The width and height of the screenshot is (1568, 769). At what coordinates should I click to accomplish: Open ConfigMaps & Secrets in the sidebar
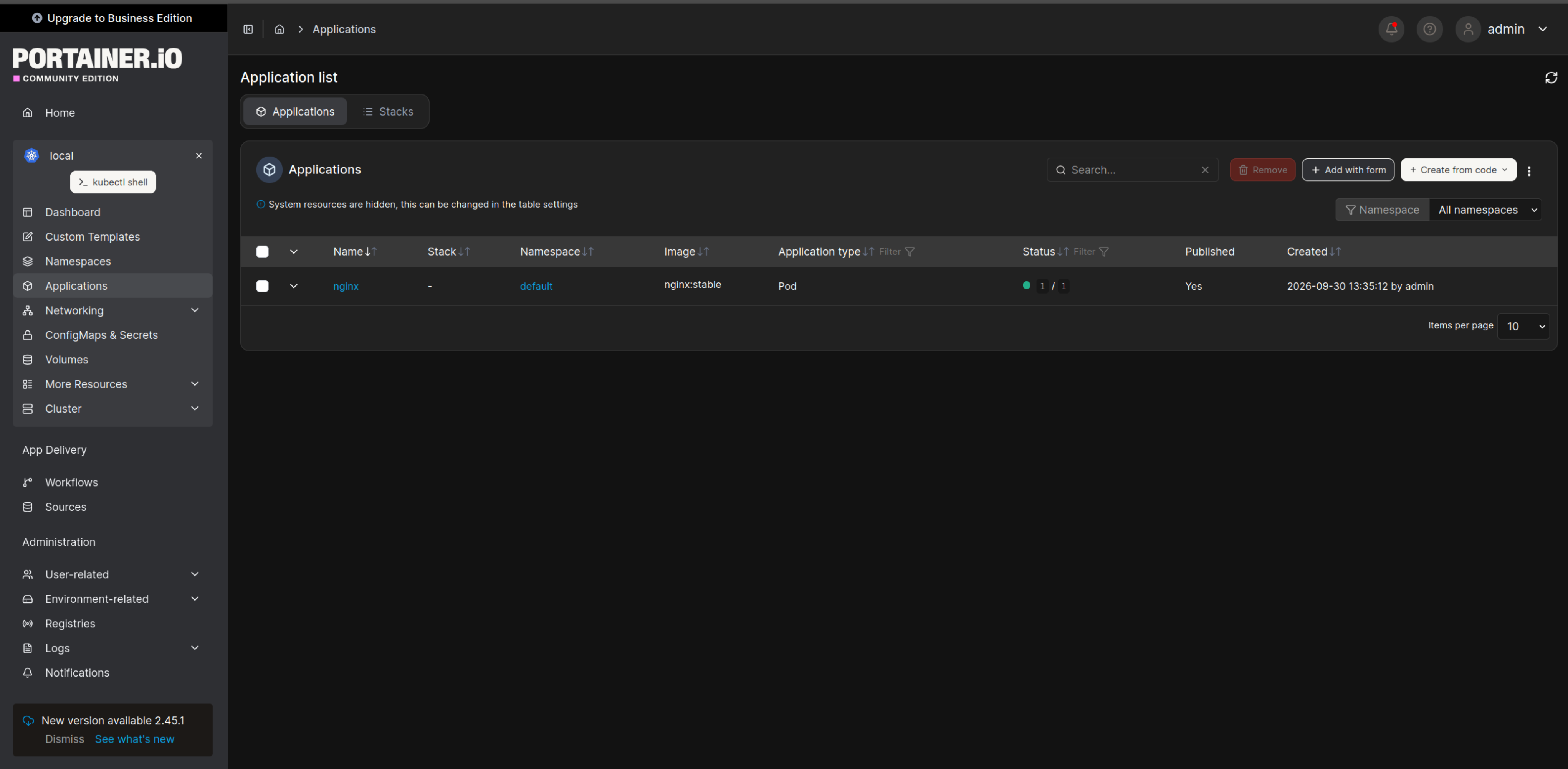pos(112,335)
